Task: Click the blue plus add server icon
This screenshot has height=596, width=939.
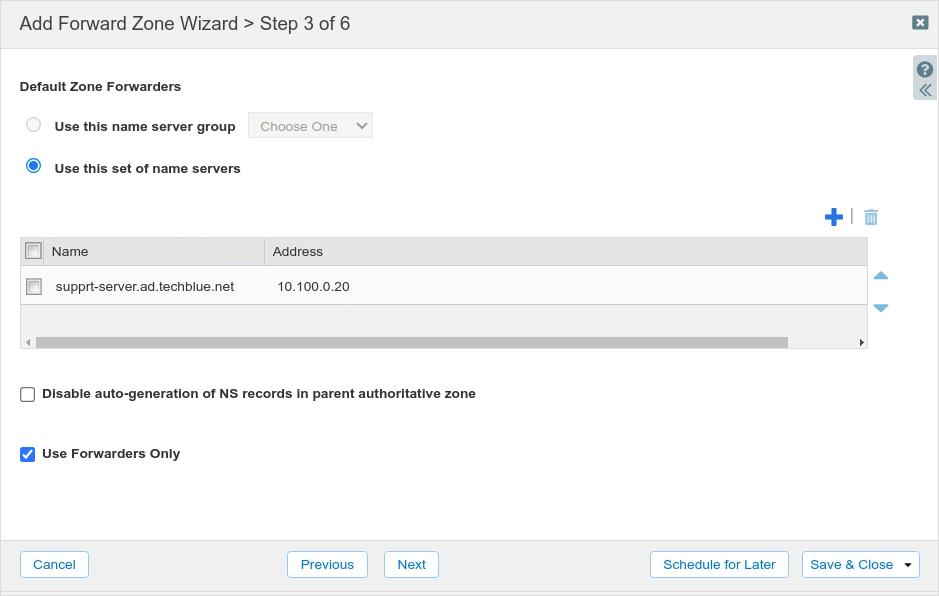Action: click(833, 217)
